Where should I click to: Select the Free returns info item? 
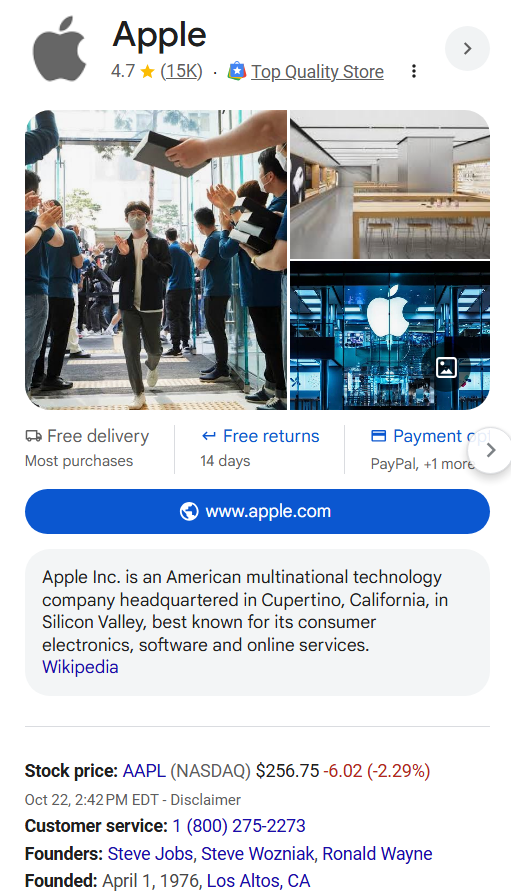point(259,449)
